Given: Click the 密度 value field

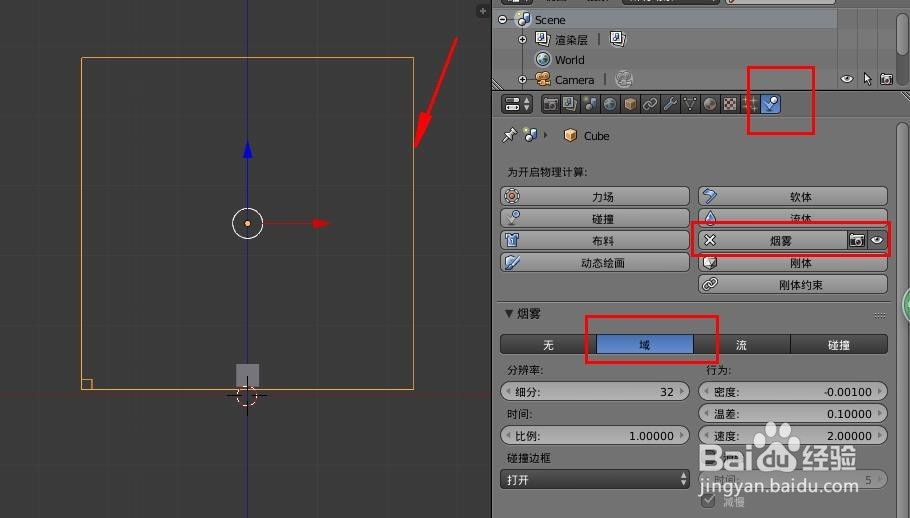Looking at the screenshot, I should 793,392.
